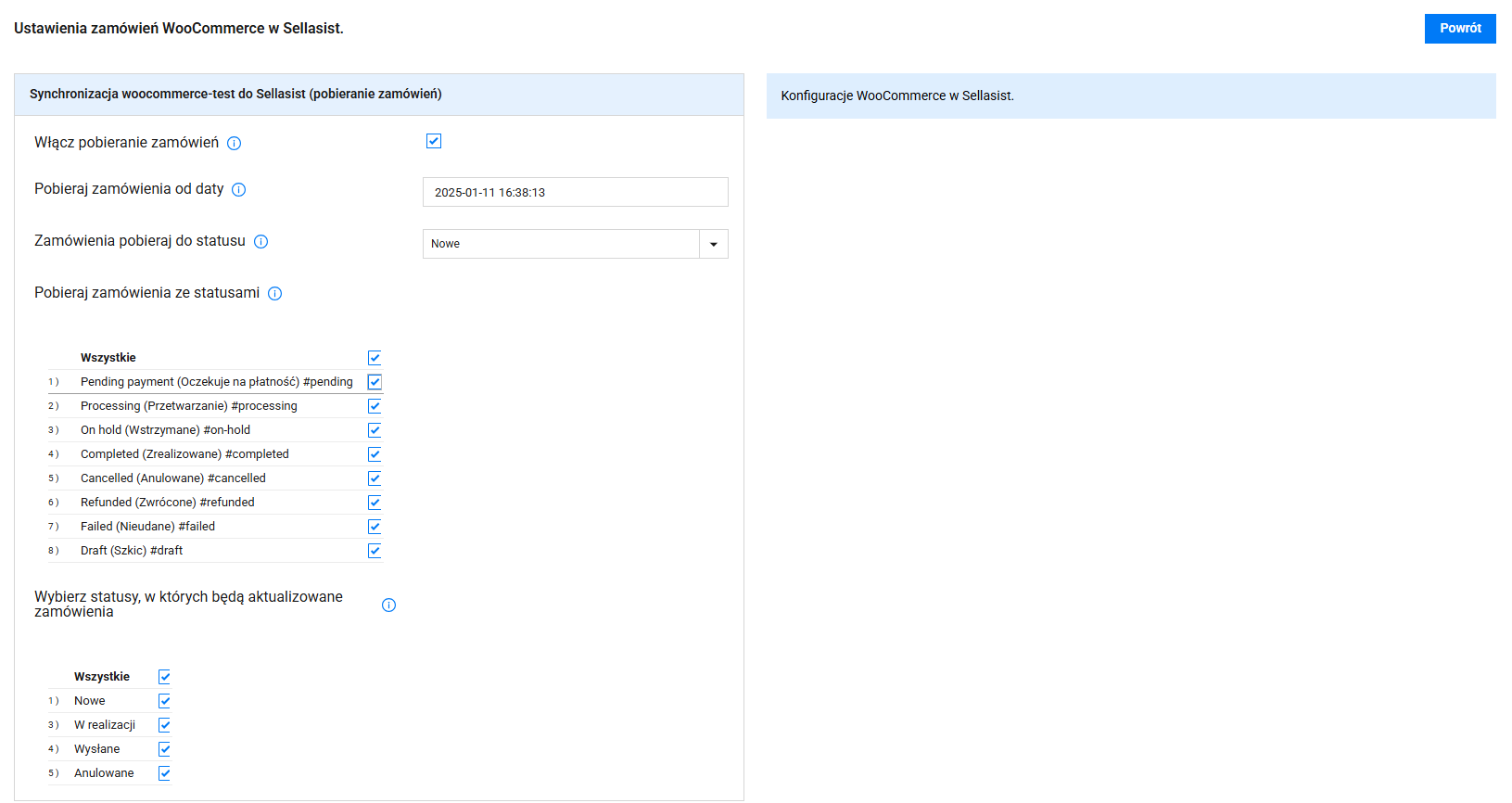Click info icon next to Włącz pobieranie zamówień
The image size is (1512, 803).
point(235,143)
